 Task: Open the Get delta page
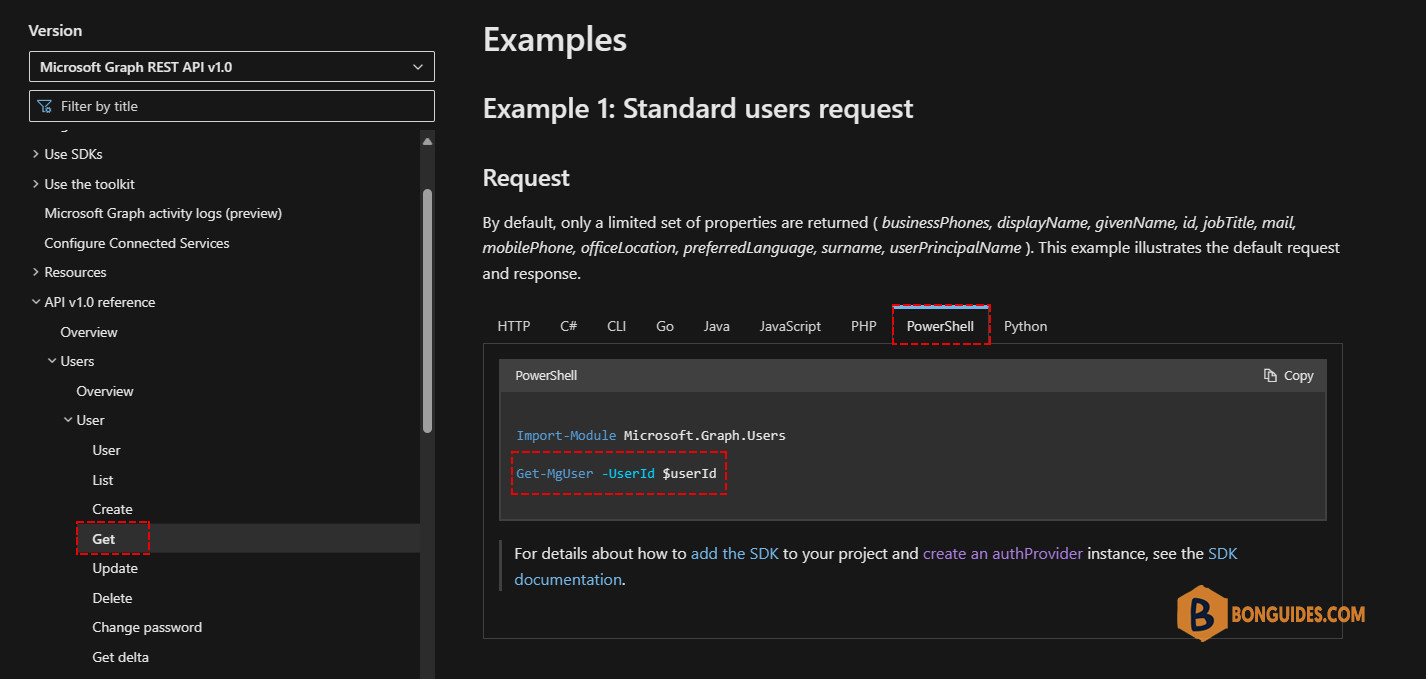point(120,657)
